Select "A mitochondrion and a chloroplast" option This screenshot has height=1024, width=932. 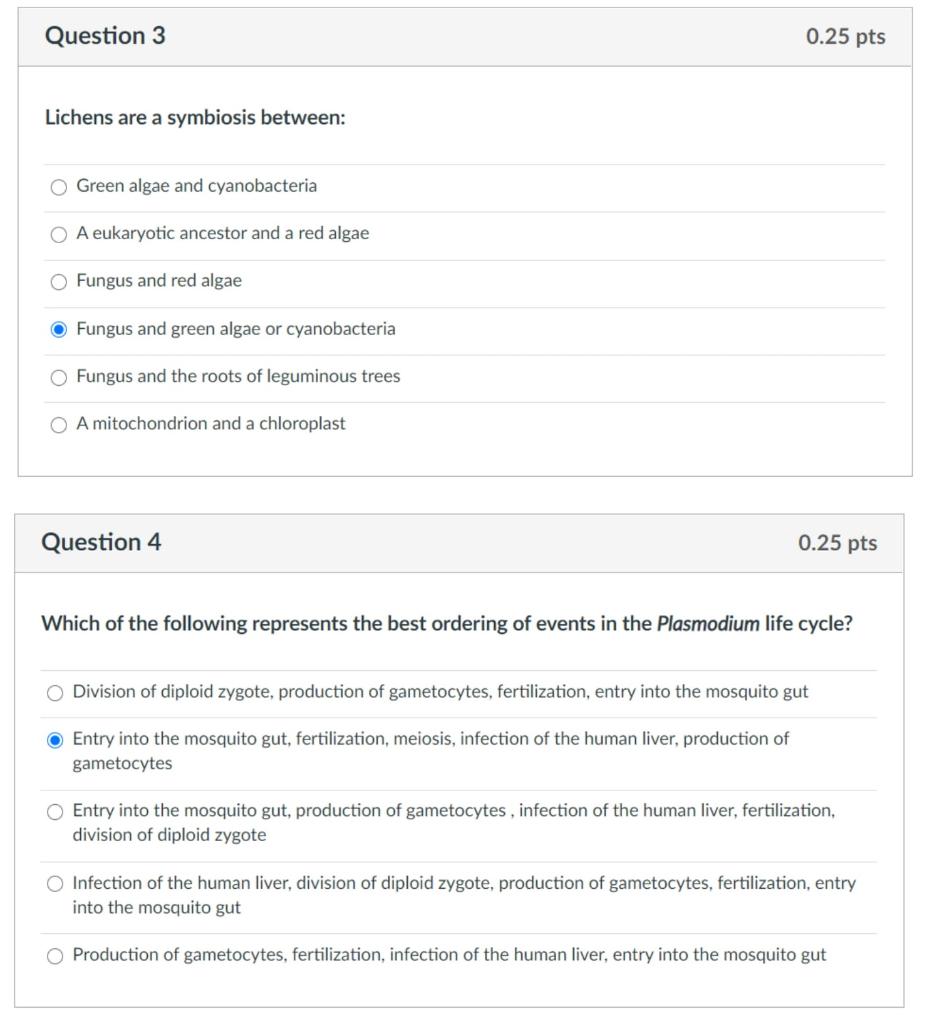point(60,423)
